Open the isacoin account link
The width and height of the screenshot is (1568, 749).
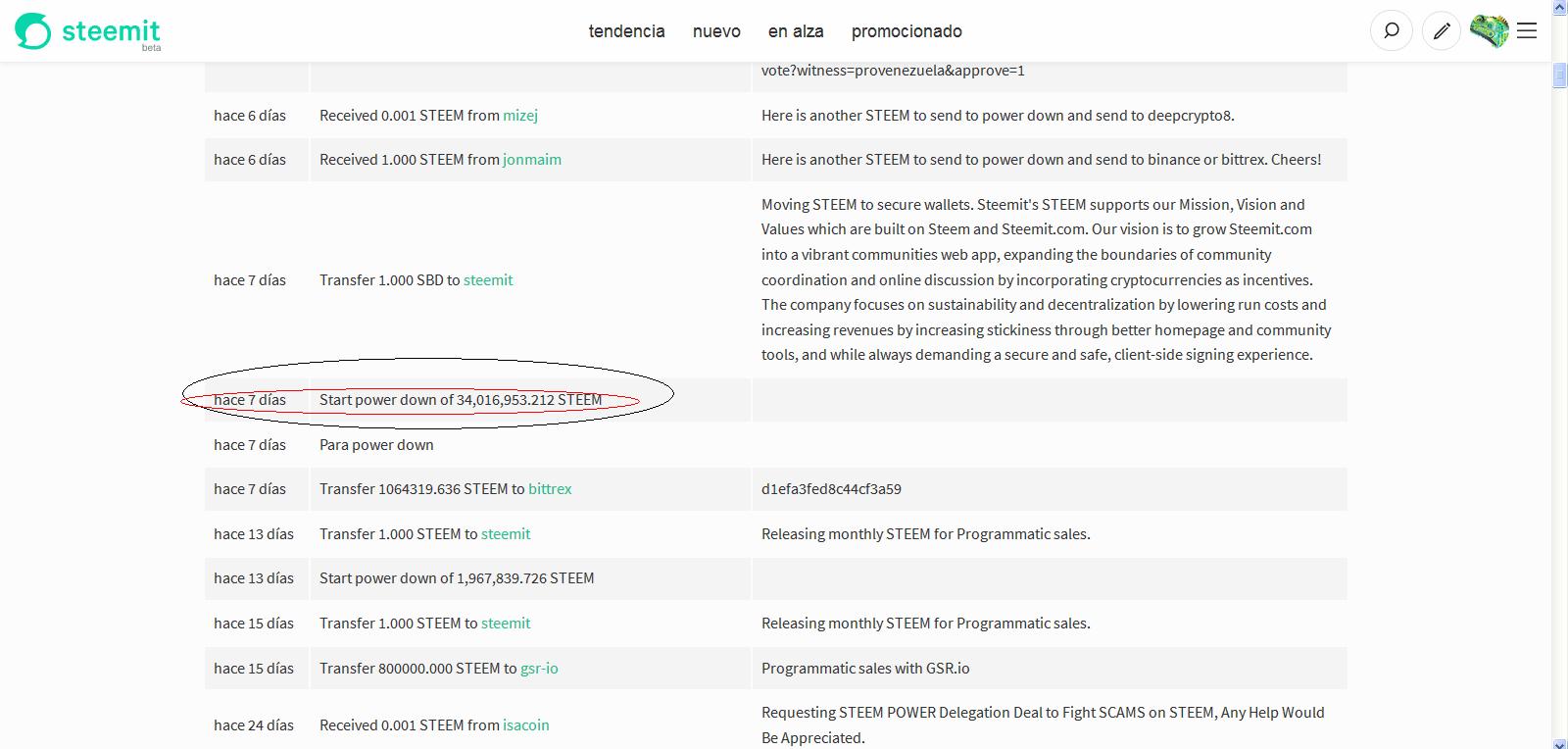526,725
